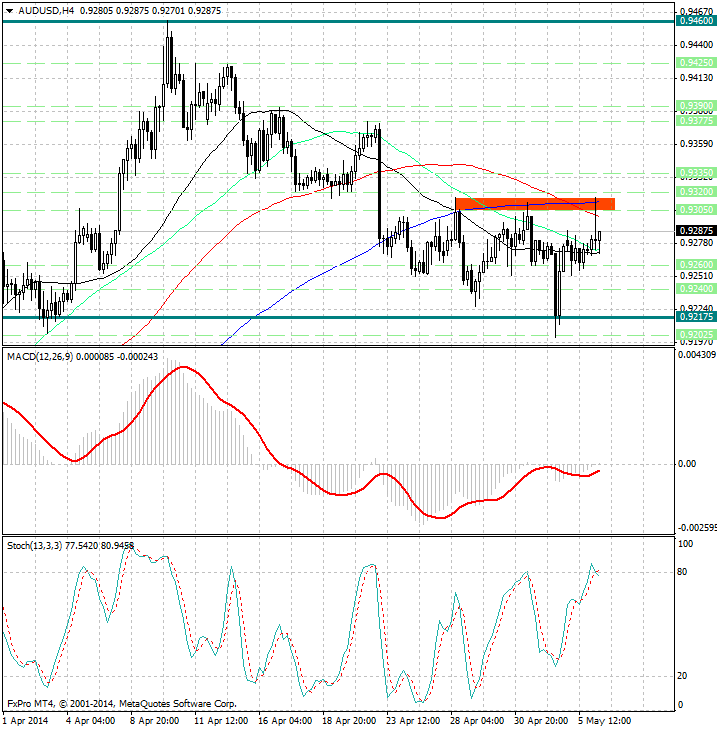Image resolution: width=717 pixels, height=729 pixels.
Task: Click the teal 0.94600 price label
Action: coord(696,21)
